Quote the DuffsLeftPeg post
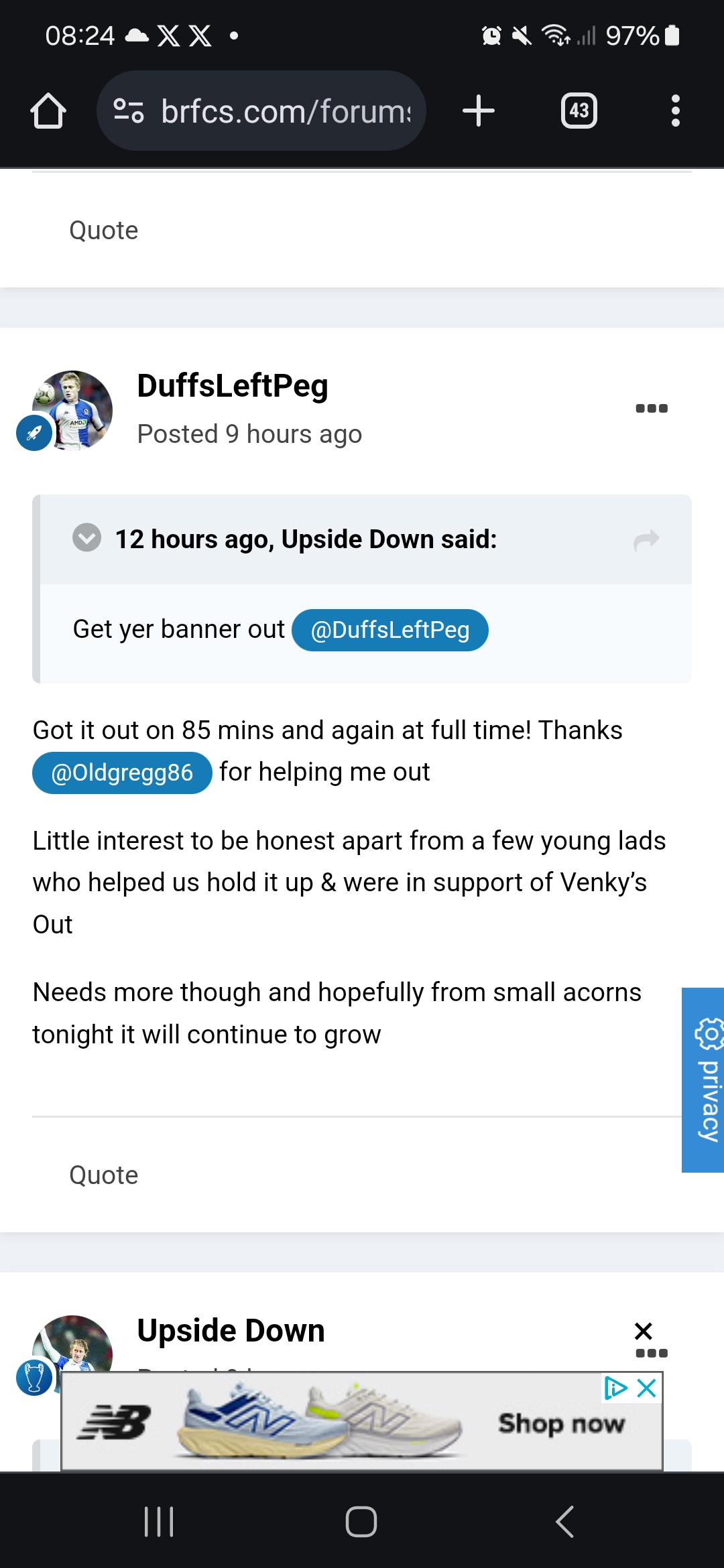This screenshot has width=724, height=1568. coord(104,1175)
